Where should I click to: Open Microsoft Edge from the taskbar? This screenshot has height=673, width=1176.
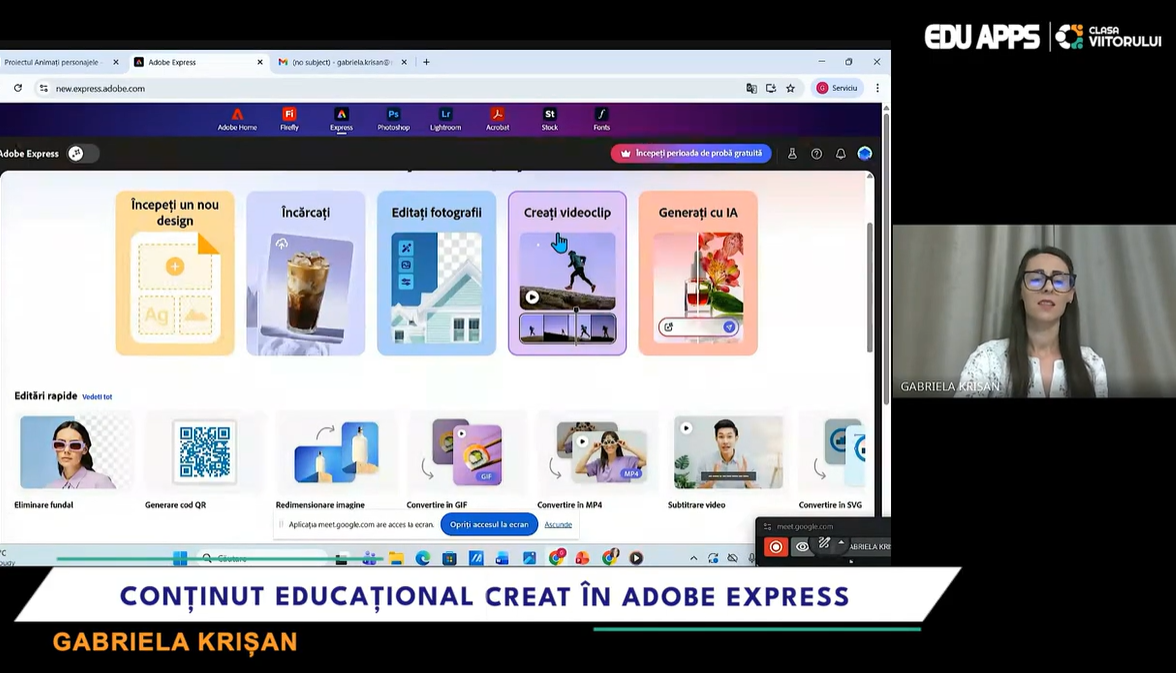pyautogui.click(x=423, y=558)
